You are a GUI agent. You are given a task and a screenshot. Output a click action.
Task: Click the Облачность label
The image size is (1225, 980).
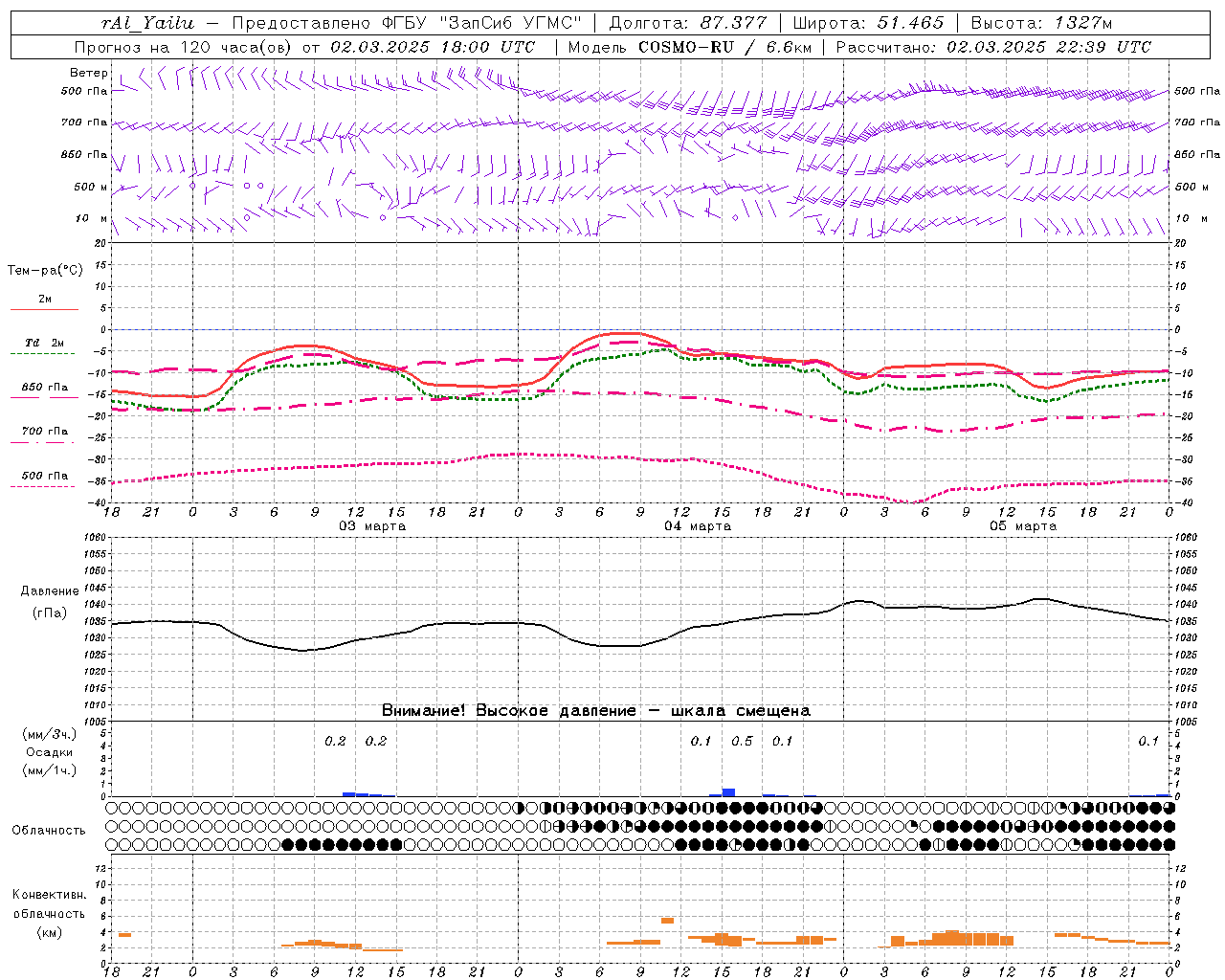click(x=49, y=830)
